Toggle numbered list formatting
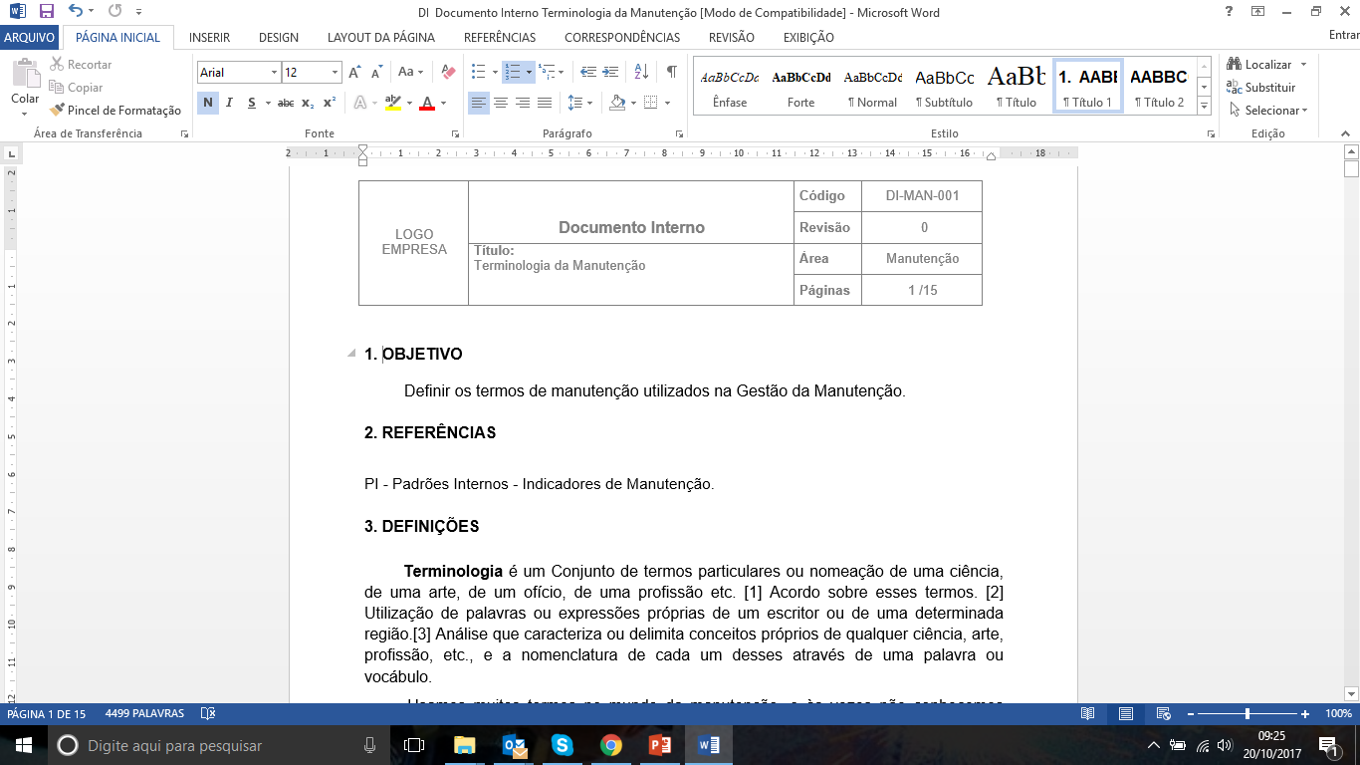Image resolution: width=1360 pixels, height=765 pixels. [513, 72]
